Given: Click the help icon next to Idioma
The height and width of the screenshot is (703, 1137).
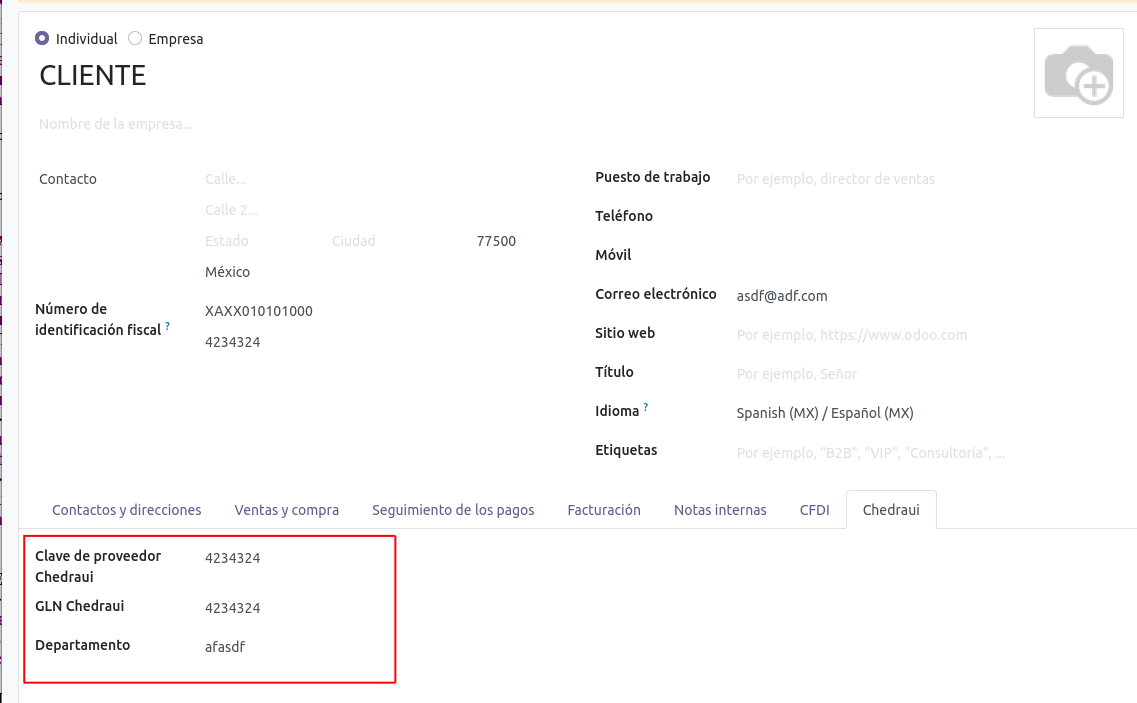Looking at the screenshot, I should pos(646,408).
